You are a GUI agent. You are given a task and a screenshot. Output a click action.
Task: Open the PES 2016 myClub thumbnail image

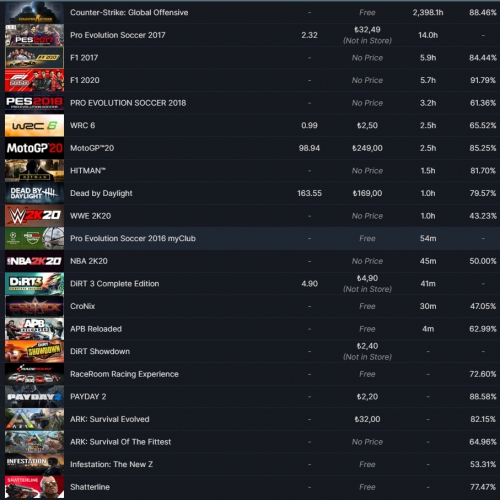click(x=34, y=239)
